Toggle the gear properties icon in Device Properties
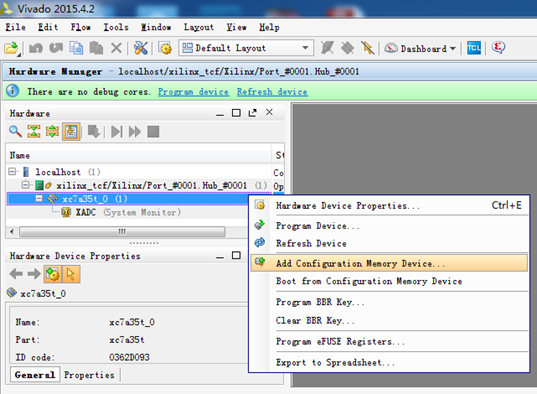Image resolution: width=537 pixels, height=394 pixels. coord(53,274)
